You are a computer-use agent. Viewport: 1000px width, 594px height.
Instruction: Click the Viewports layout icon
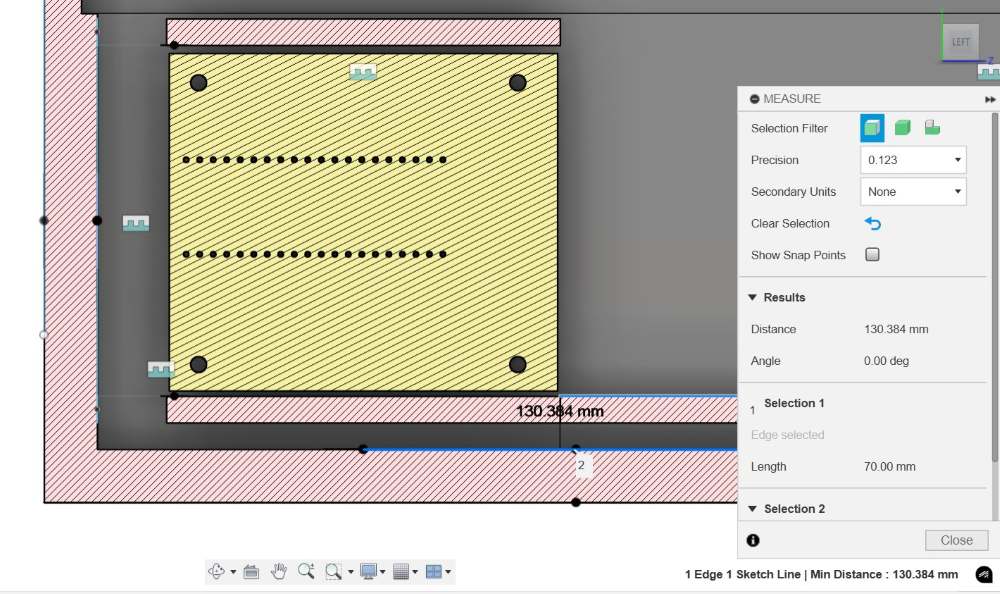pos(434,572)
